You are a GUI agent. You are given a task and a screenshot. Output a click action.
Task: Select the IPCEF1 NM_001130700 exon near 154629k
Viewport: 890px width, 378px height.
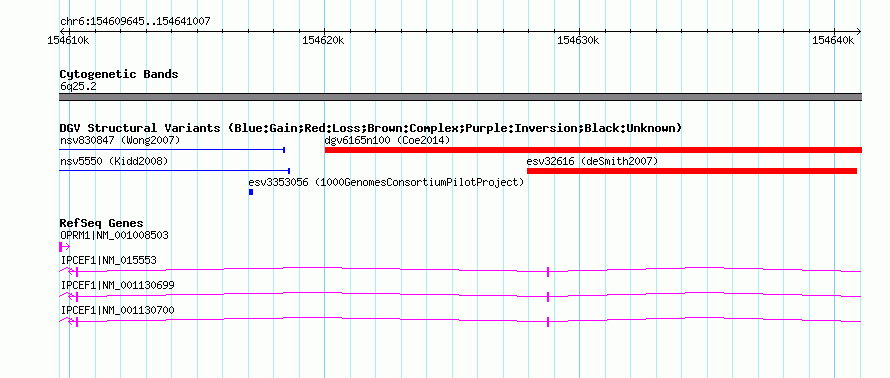click(x=548, y=322)
